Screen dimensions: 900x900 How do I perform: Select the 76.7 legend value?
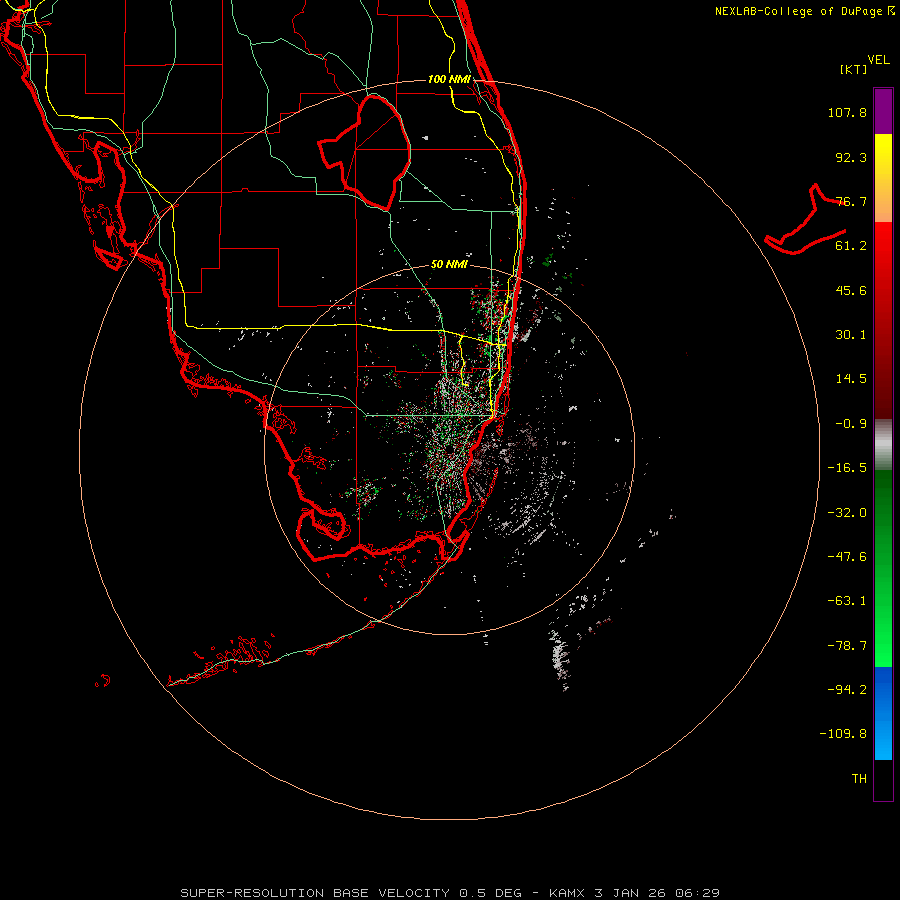point(851,201)
